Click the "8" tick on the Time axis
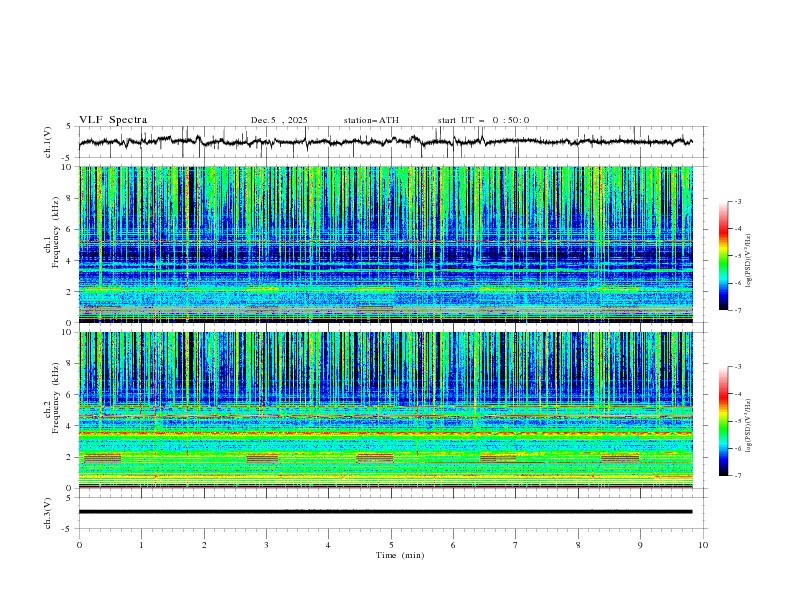The height and width of the screenshot is (612, 792). pyautogui.click(x=578, y=545)
